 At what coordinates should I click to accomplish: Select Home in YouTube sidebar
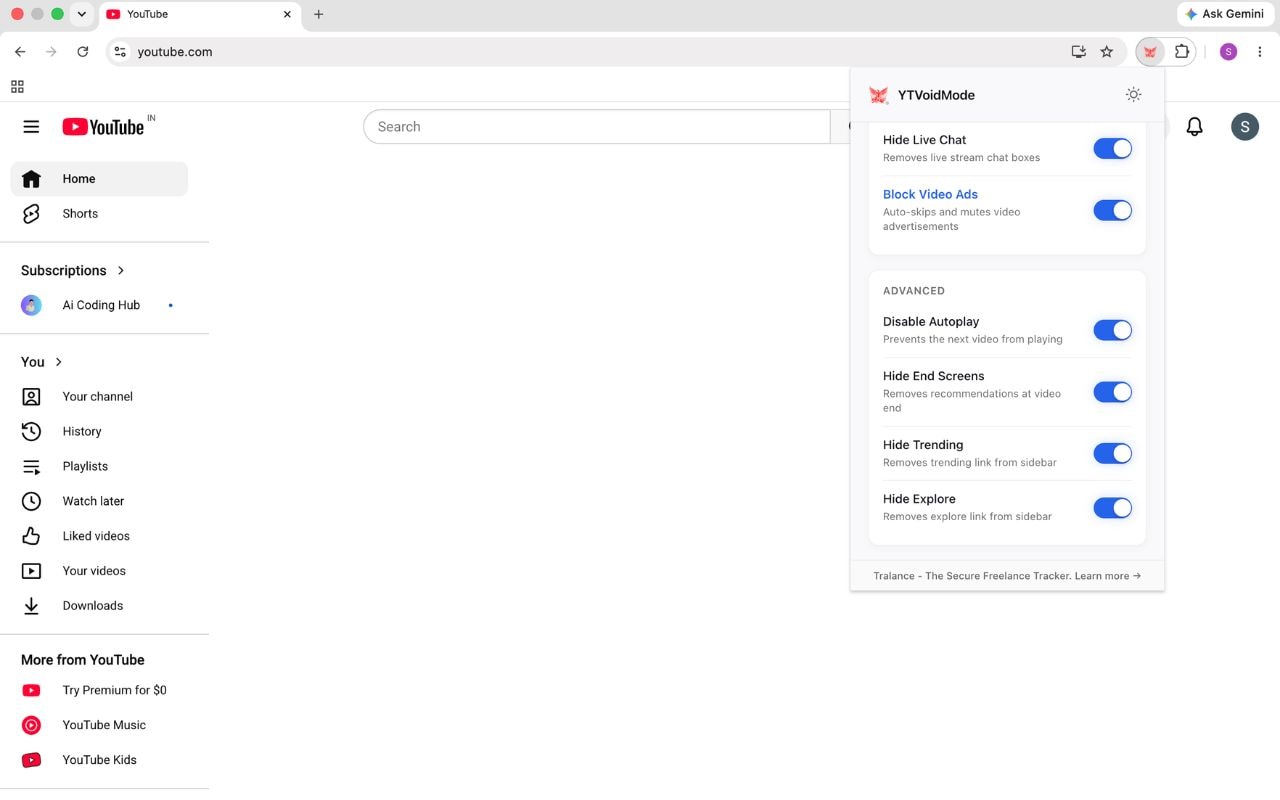coord(99,179)
